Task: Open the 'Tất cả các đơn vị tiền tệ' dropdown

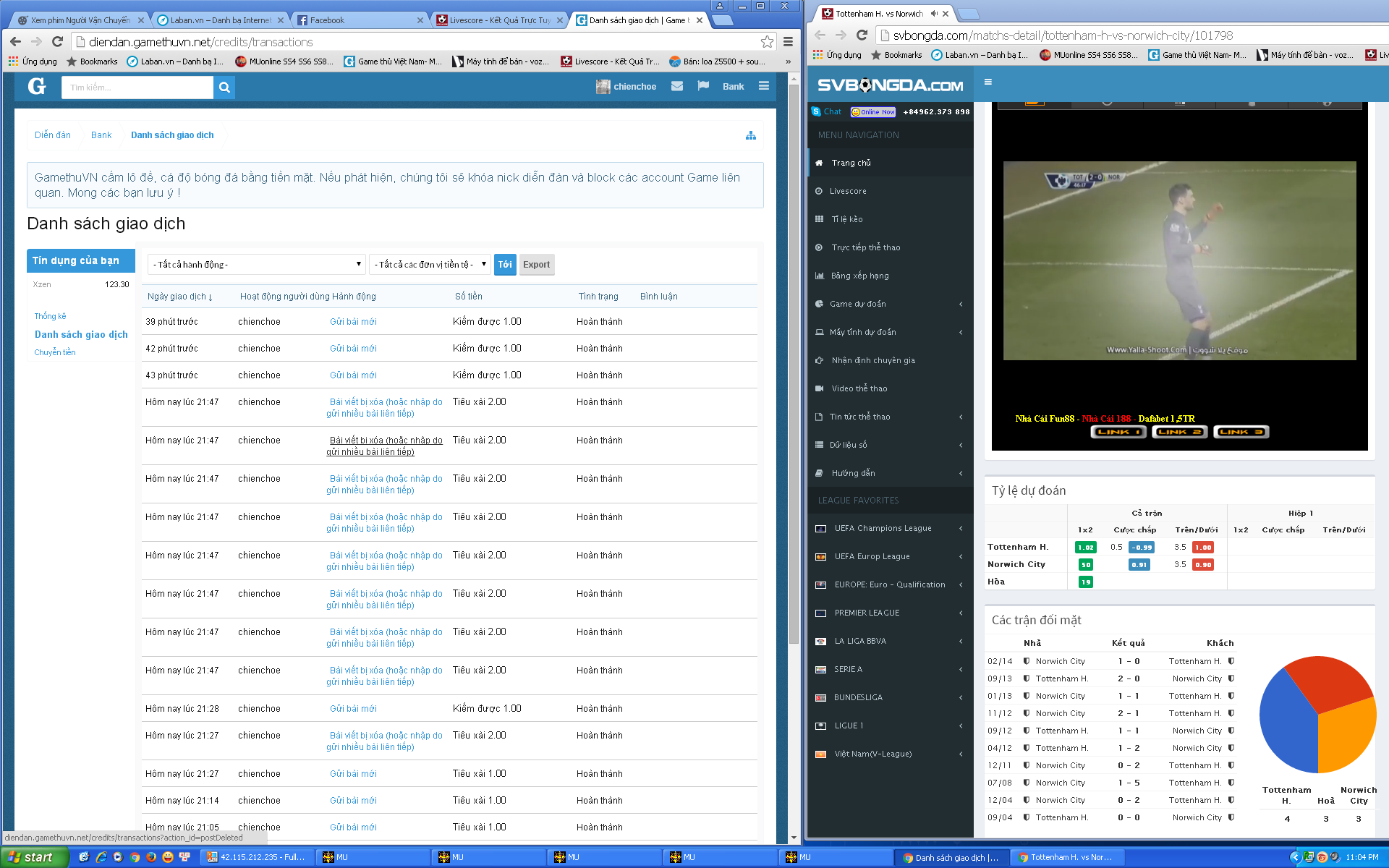Action: click(x=430, y=265)
